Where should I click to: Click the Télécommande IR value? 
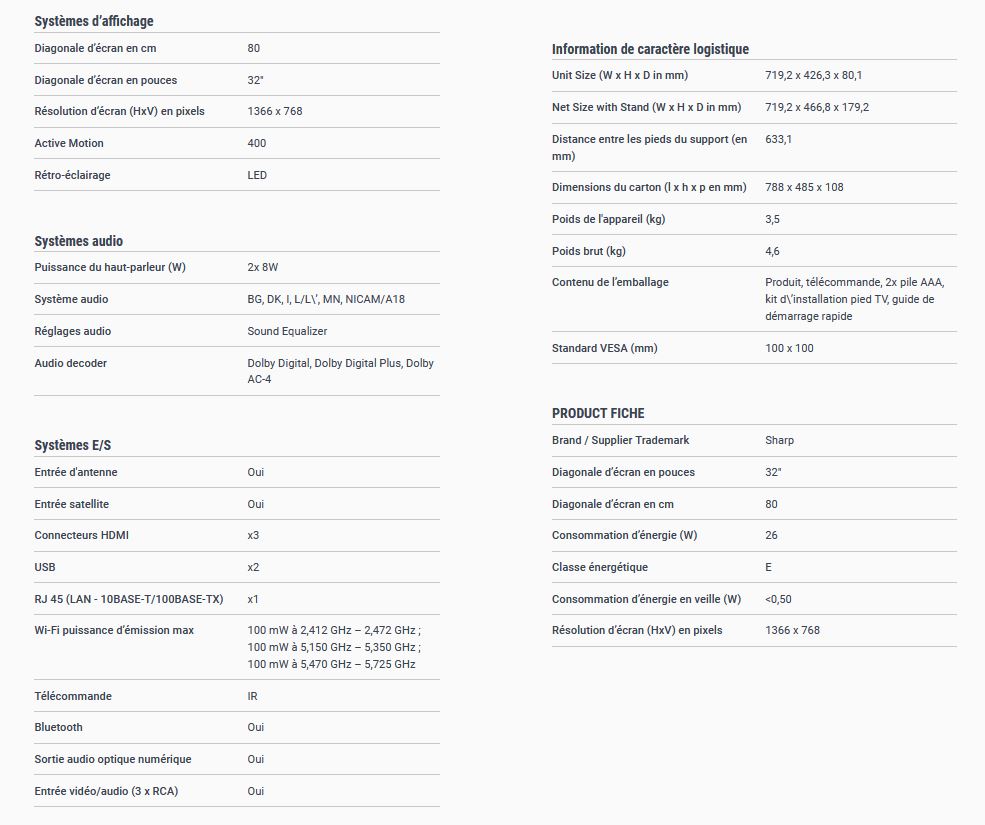coord(253,696)
